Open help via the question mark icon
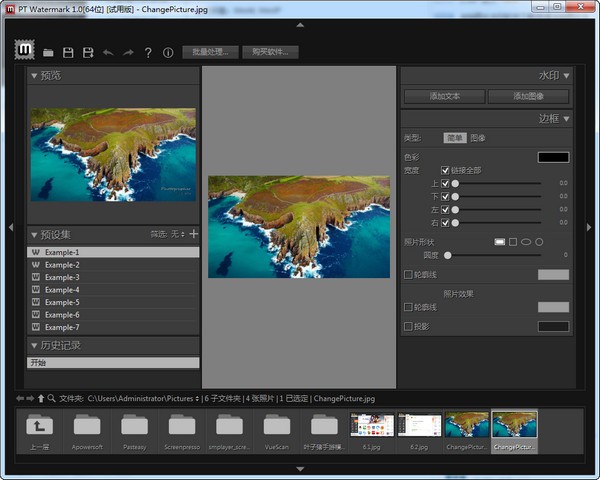 click(148, 52)
